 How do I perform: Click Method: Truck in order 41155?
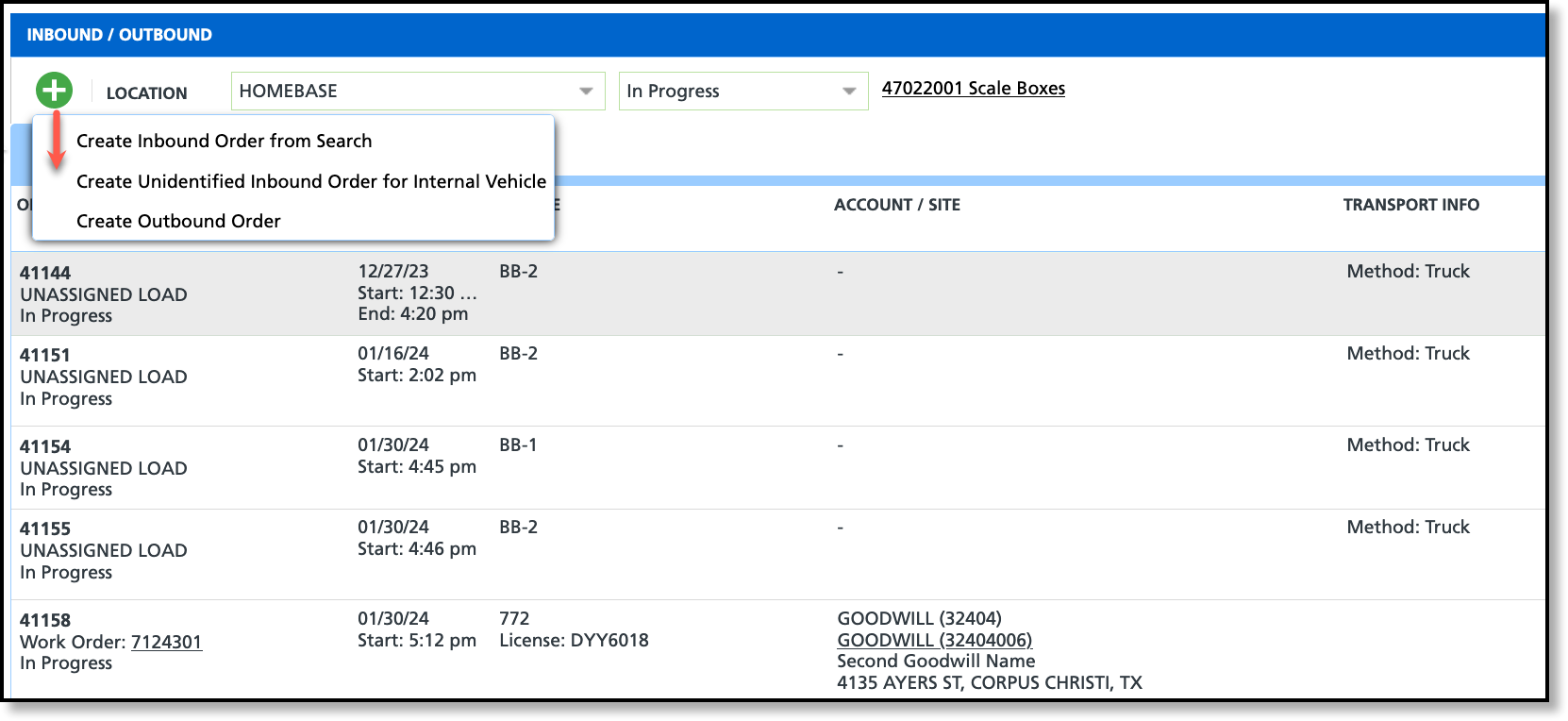pyautogui.click(x=1409, y=527)
